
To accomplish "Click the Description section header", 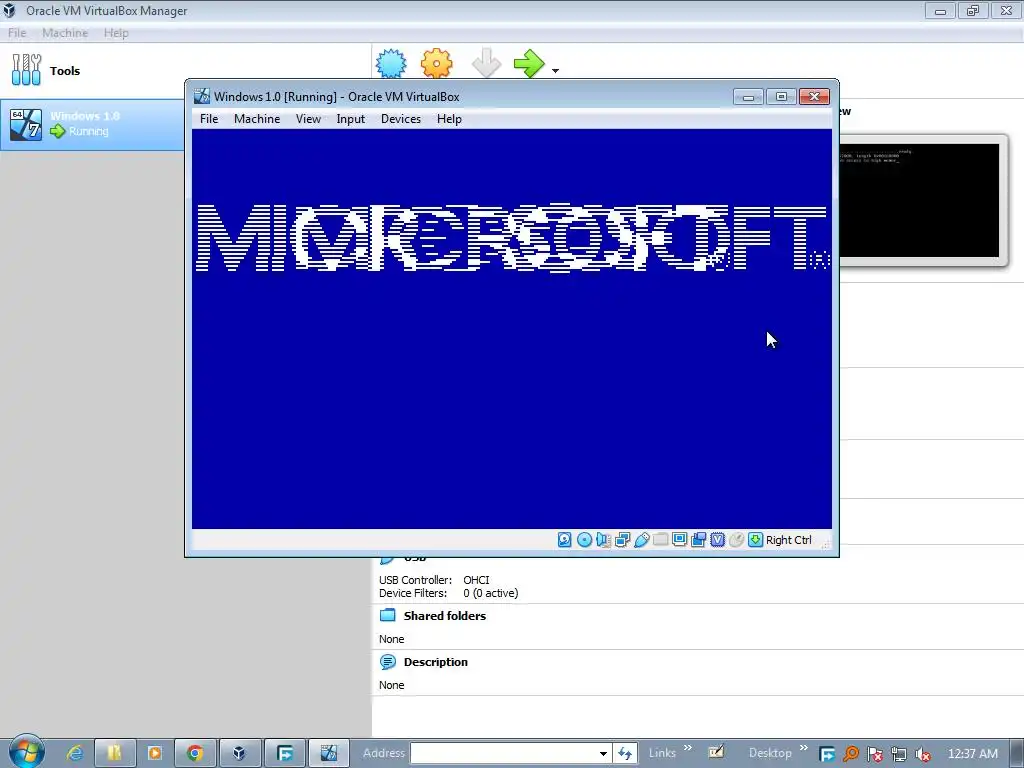I will pyautogui.click(x=436, y=662).
